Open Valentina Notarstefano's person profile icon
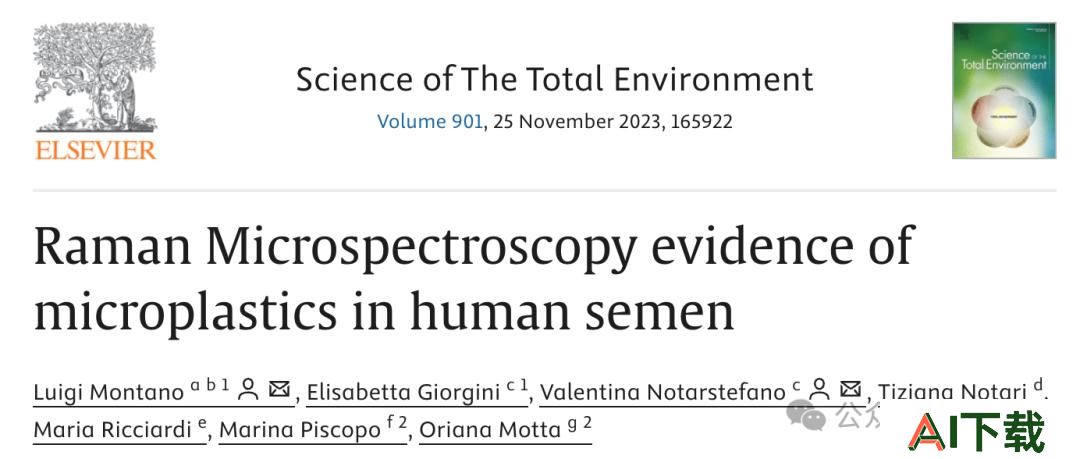This screenshot has width=1080, height=459. point(819,389)
